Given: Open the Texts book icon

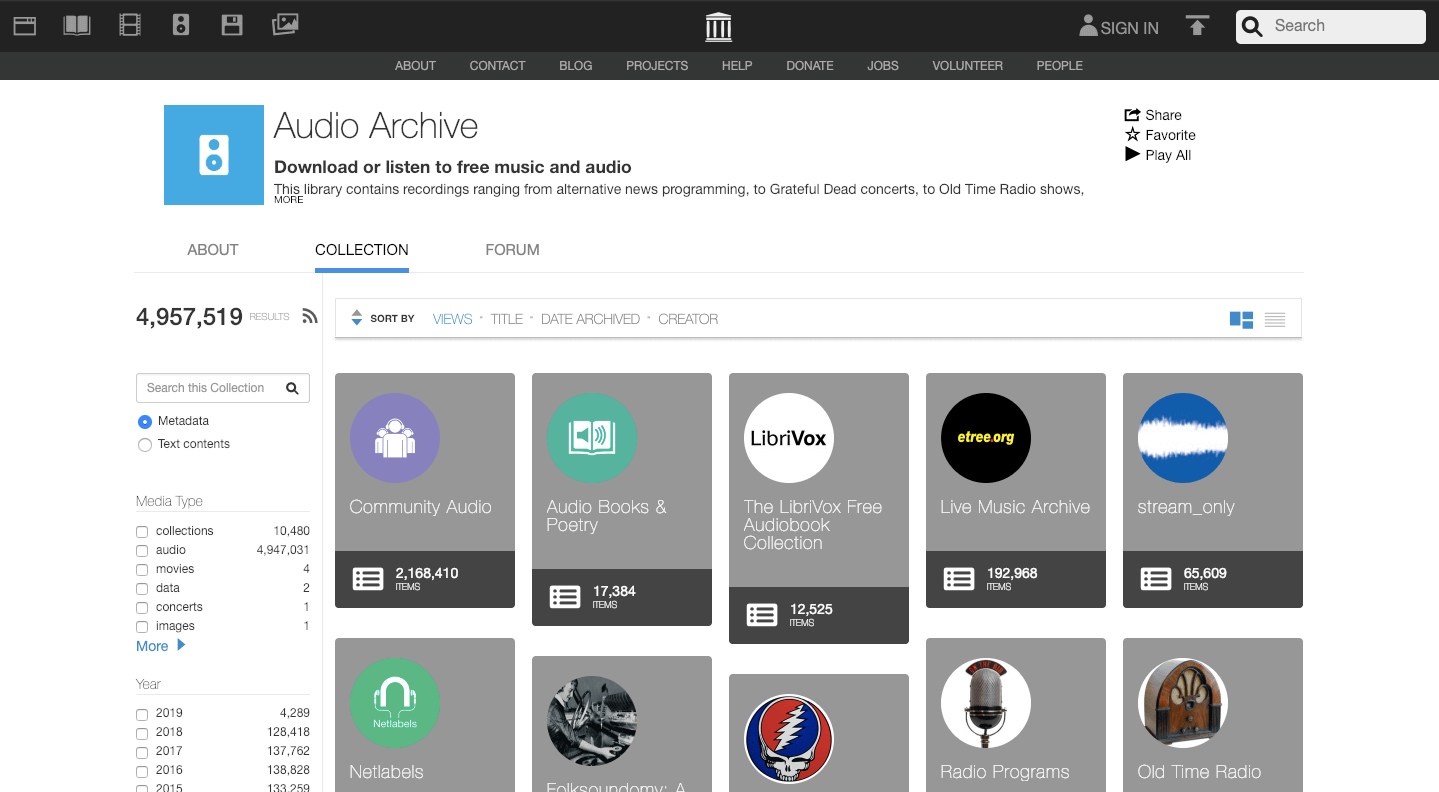Looking at the screenshot, I should 77,25.
